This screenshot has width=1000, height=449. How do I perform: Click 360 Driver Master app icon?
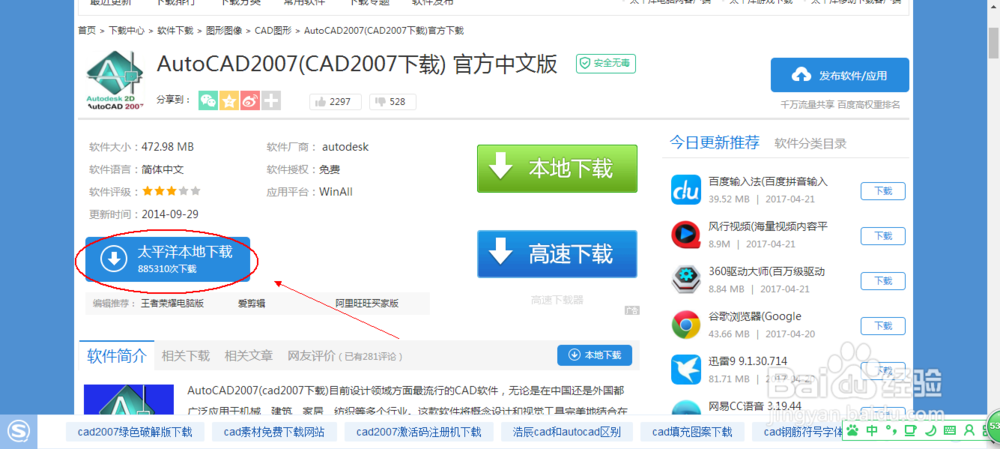click(x=686, y=279)
